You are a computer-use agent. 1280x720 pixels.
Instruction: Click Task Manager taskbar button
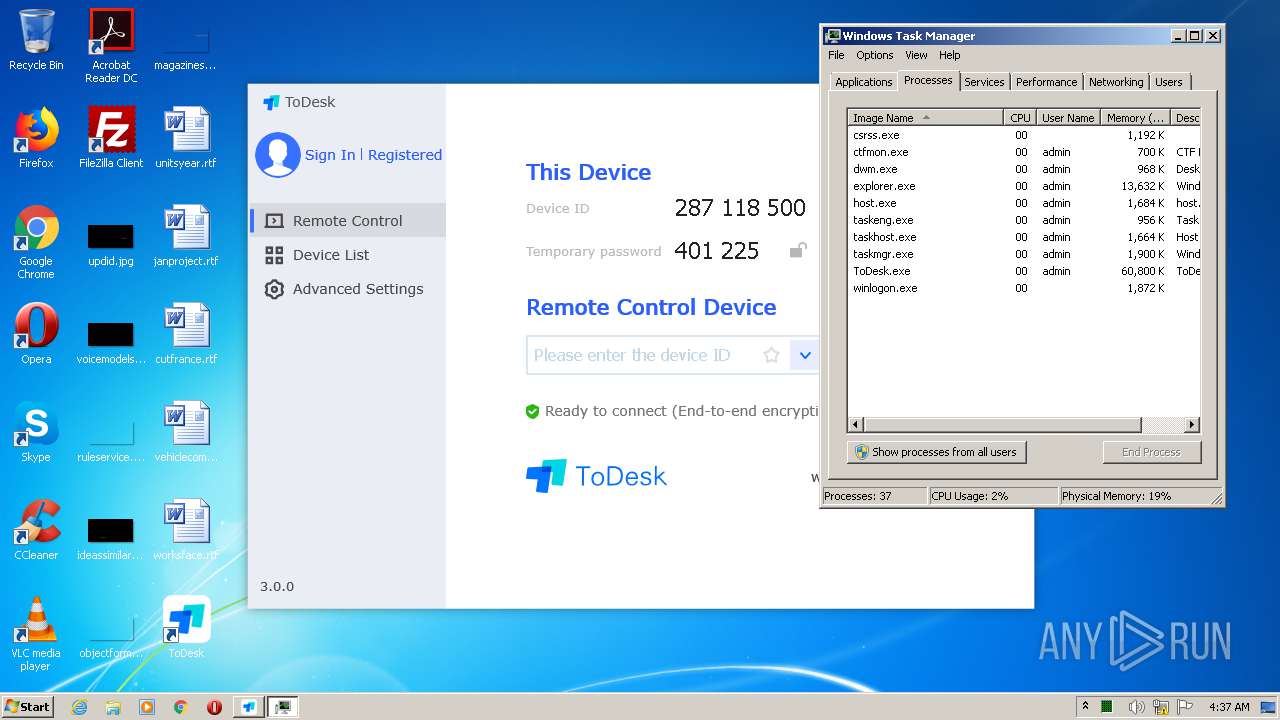(283, 707)
